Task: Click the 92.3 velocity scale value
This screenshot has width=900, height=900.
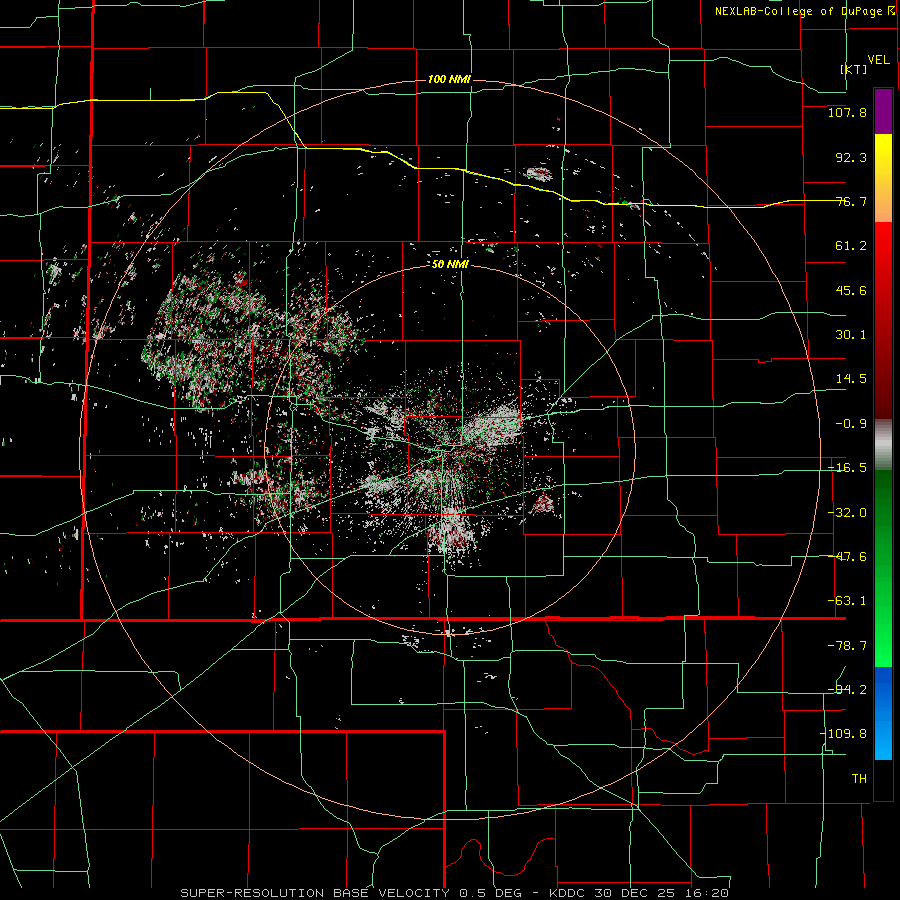Action: click(851, 157)
